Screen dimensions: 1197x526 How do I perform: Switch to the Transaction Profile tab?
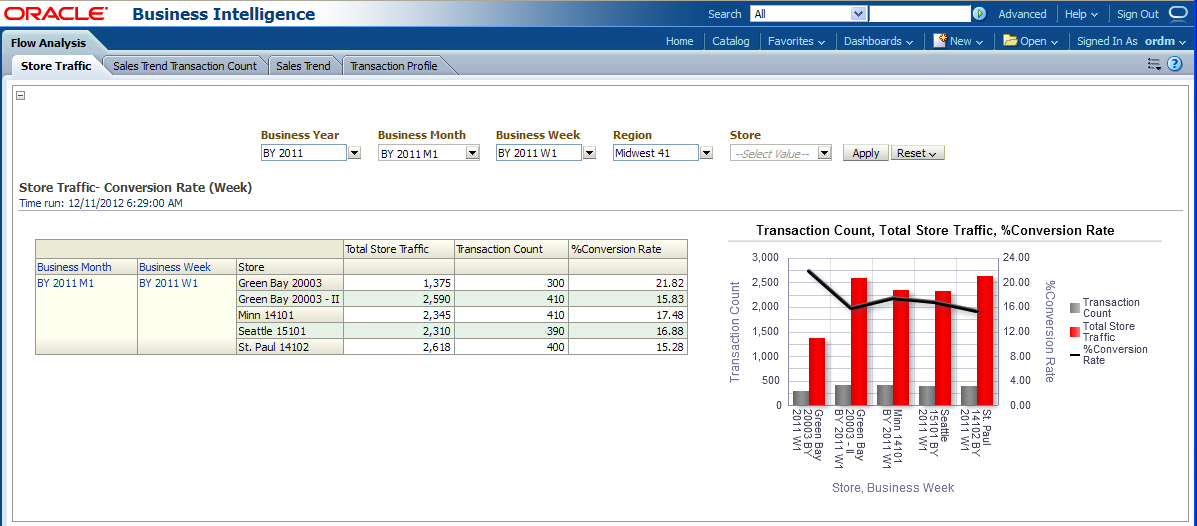393,66
